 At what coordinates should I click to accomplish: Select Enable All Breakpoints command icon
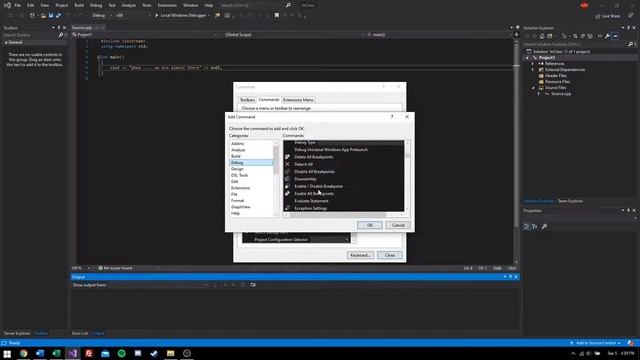coord(287,193)
